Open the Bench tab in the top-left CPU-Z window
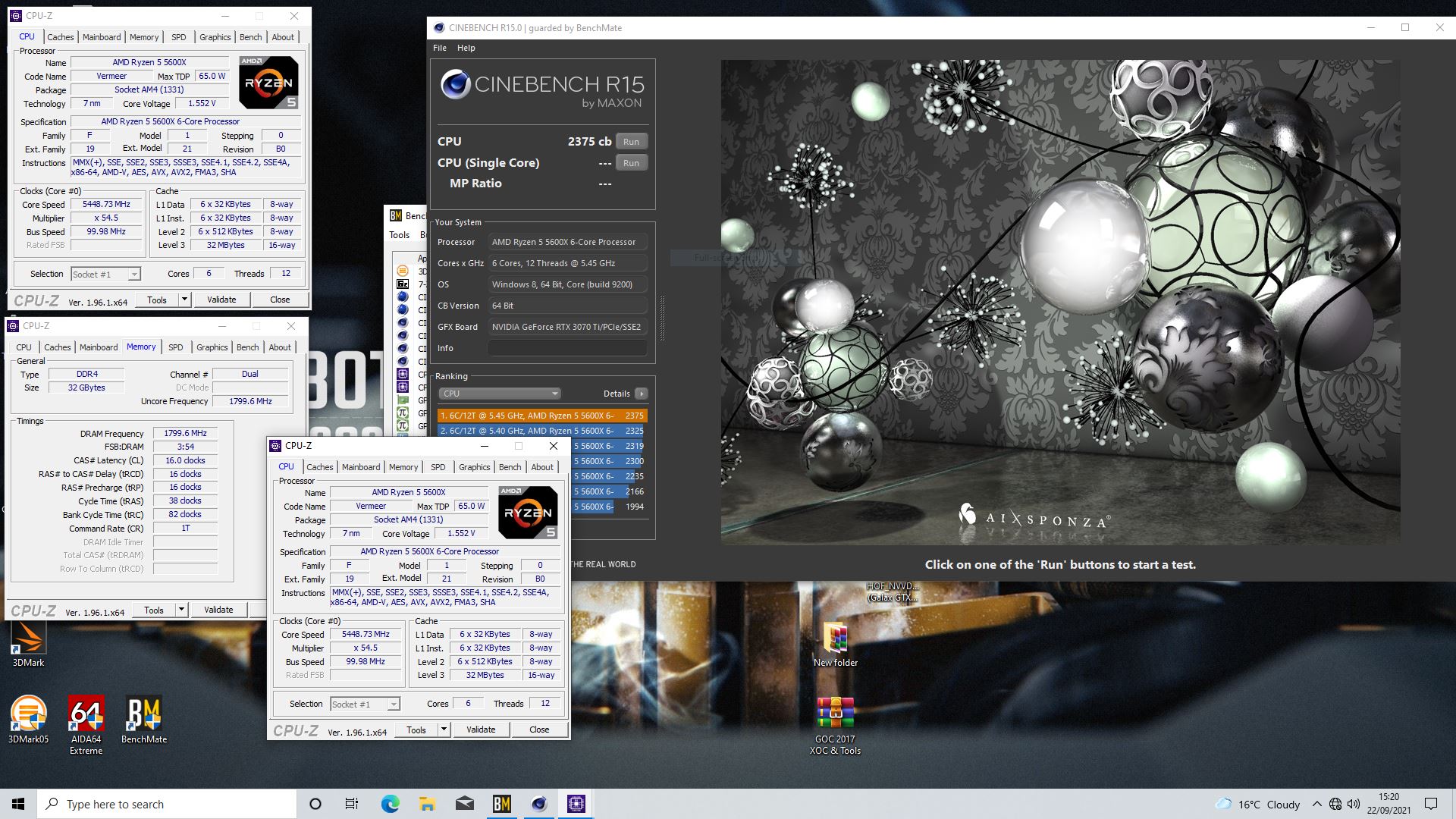This screenshot has width=1456, height=819. (x=251, y=37)
